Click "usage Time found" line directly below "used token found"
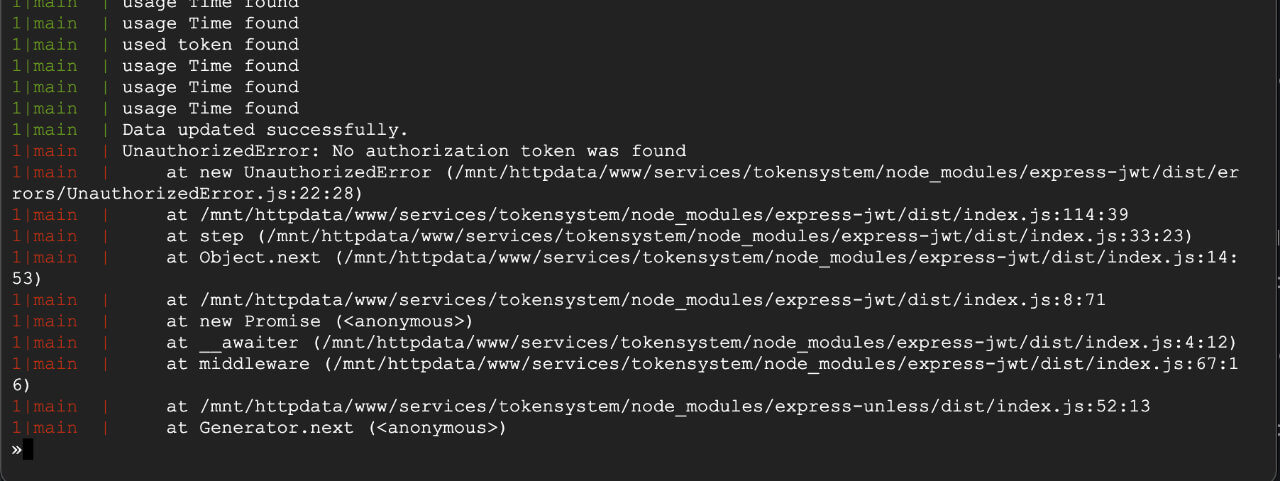Screen dimensions: 1280x481 pos(210,66)
